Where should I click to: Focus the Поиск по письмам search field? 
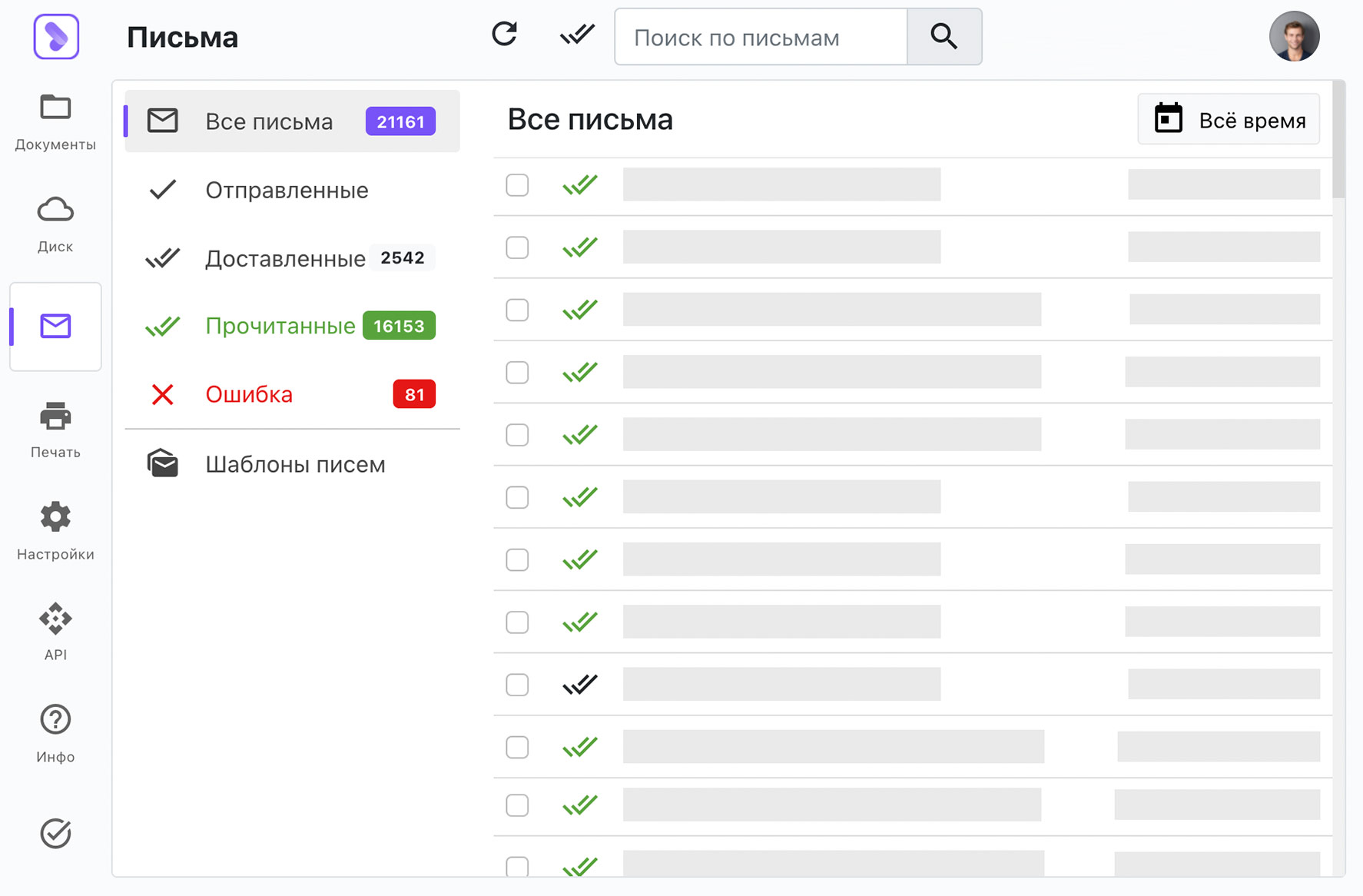point(761,37)
